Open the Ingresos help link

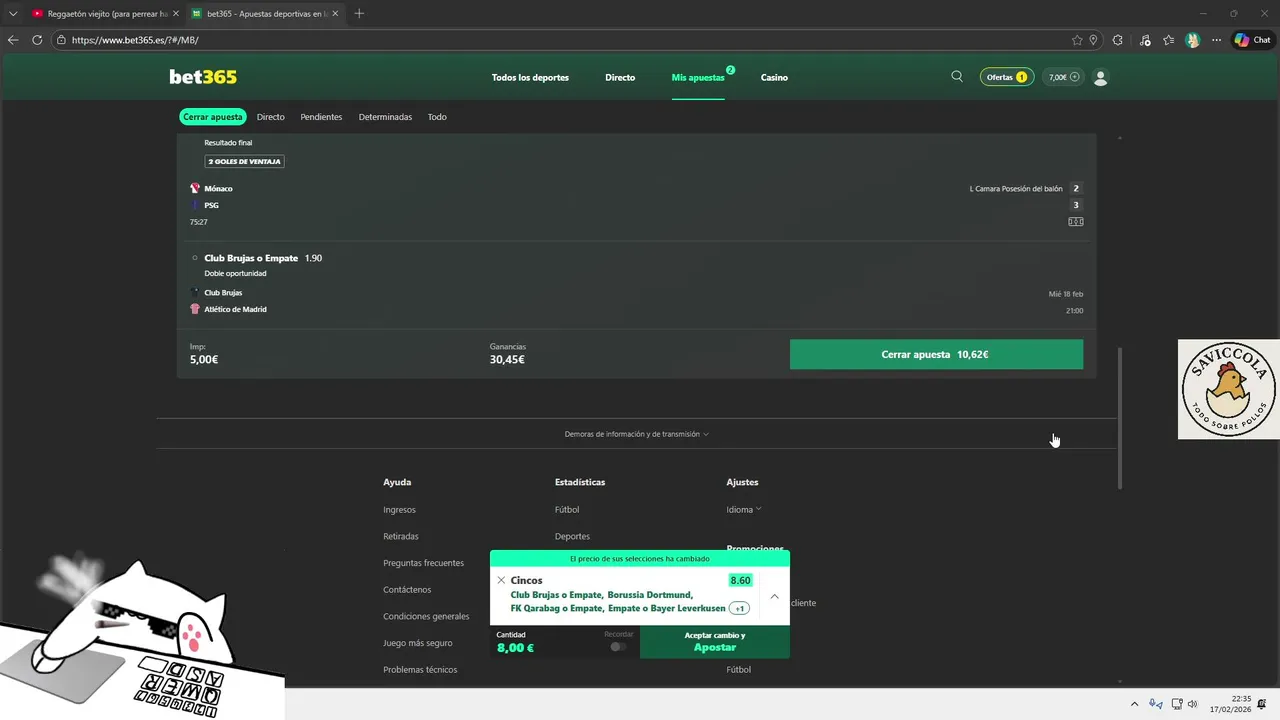tap(399, 509)
